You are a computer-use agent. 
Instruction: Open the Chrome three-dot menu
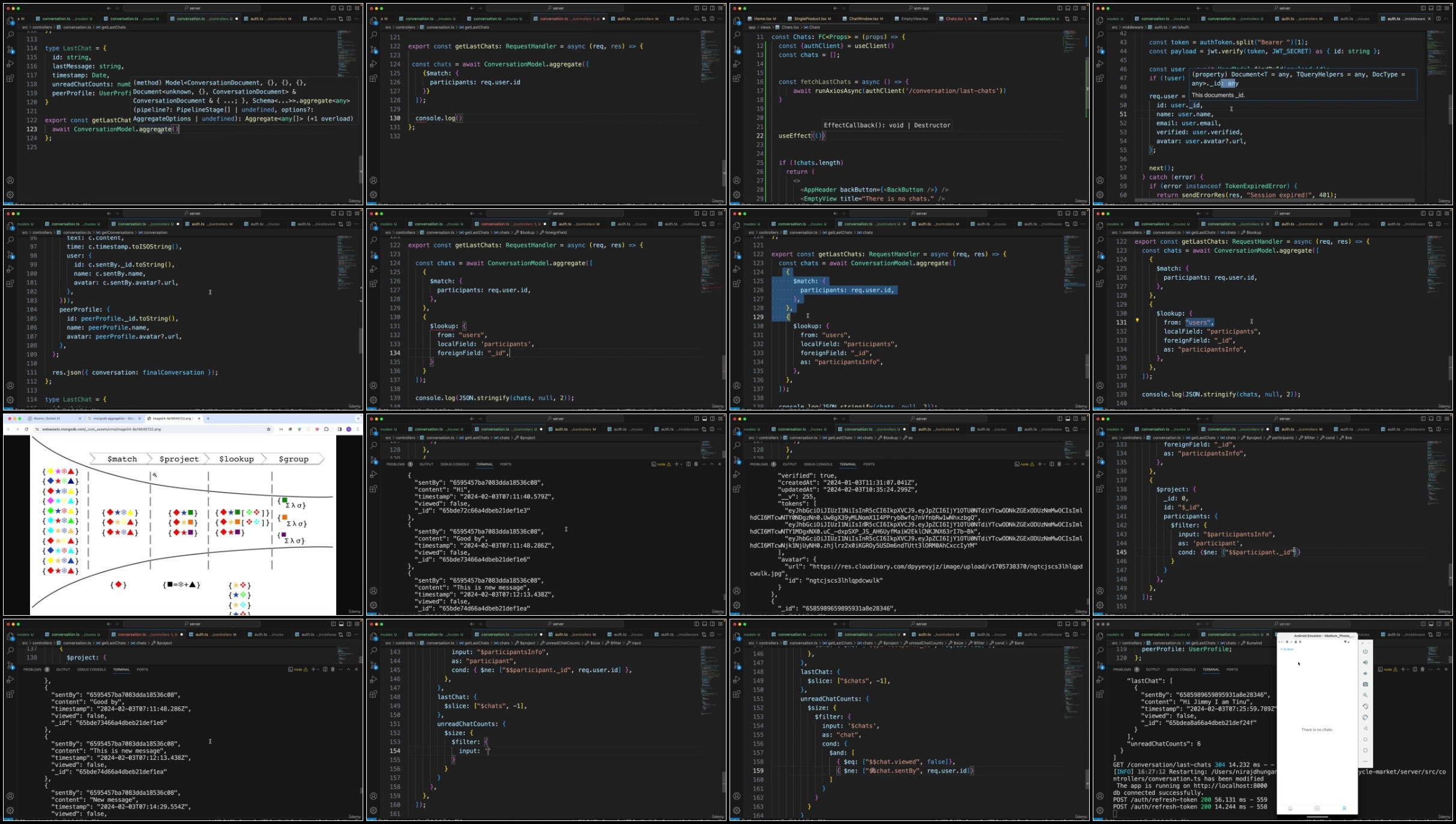358,429
